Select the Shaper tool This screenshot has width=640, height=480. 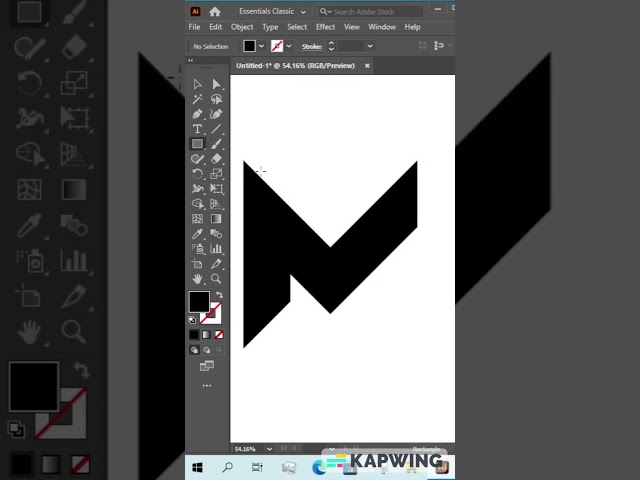point(198,159)
